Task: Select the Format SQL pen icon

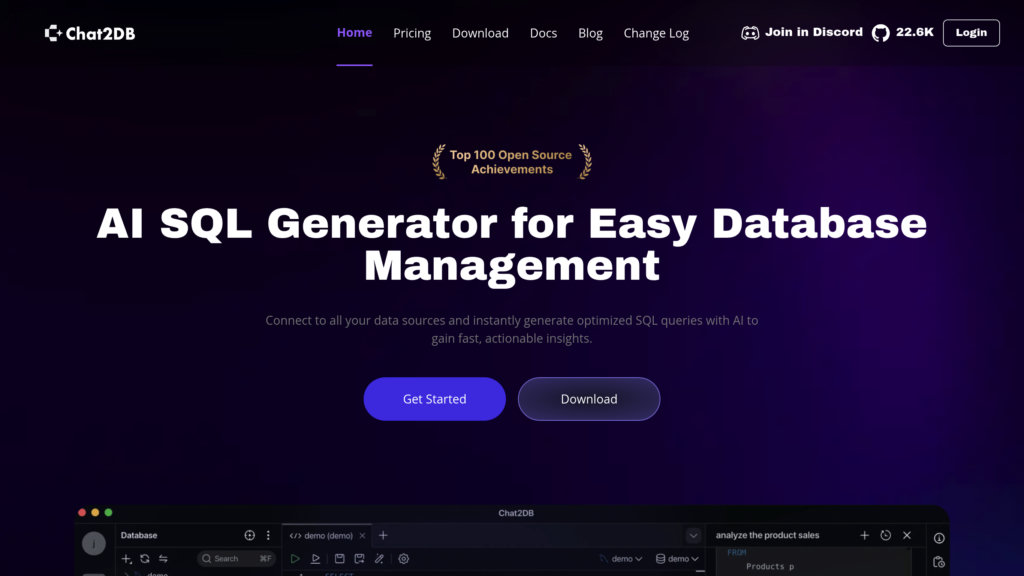Action: click(379, 559)
